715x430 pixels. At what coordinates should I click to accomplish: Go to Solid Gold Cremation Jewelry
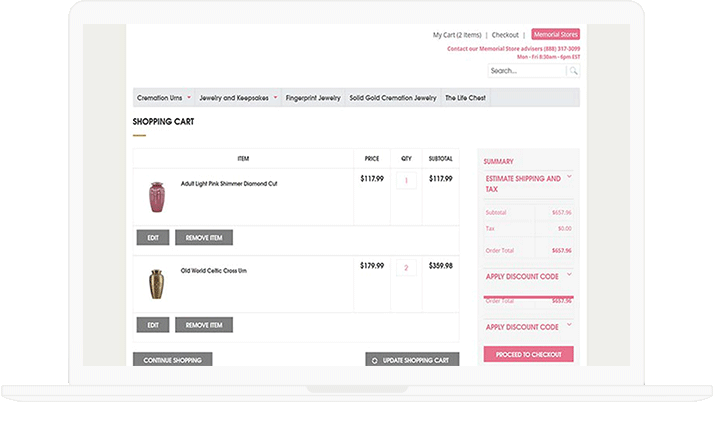[392, 98]
